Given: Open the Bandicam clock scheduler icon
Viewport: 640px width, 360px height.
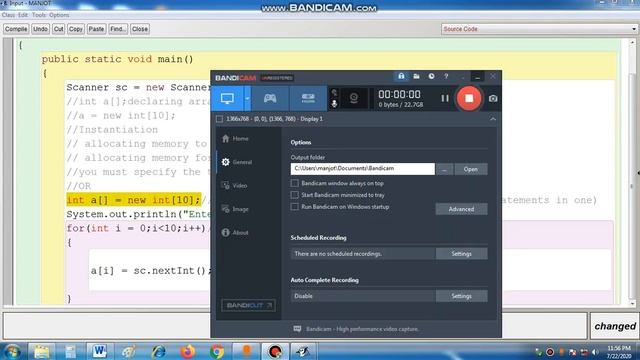Looking at the screenshot, I should coord(431,76).
